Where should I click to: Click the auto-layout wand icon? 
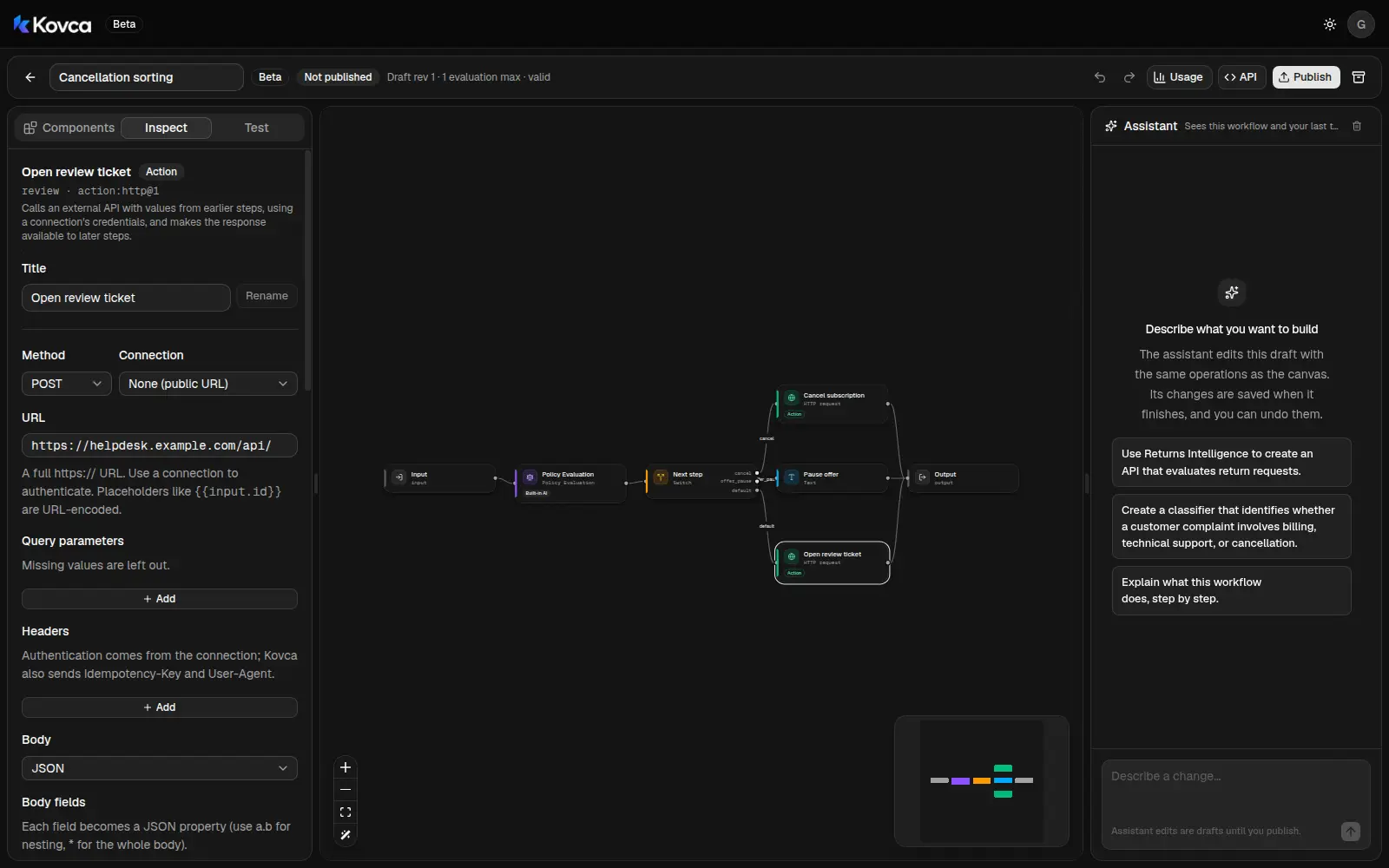click(346, 835)
